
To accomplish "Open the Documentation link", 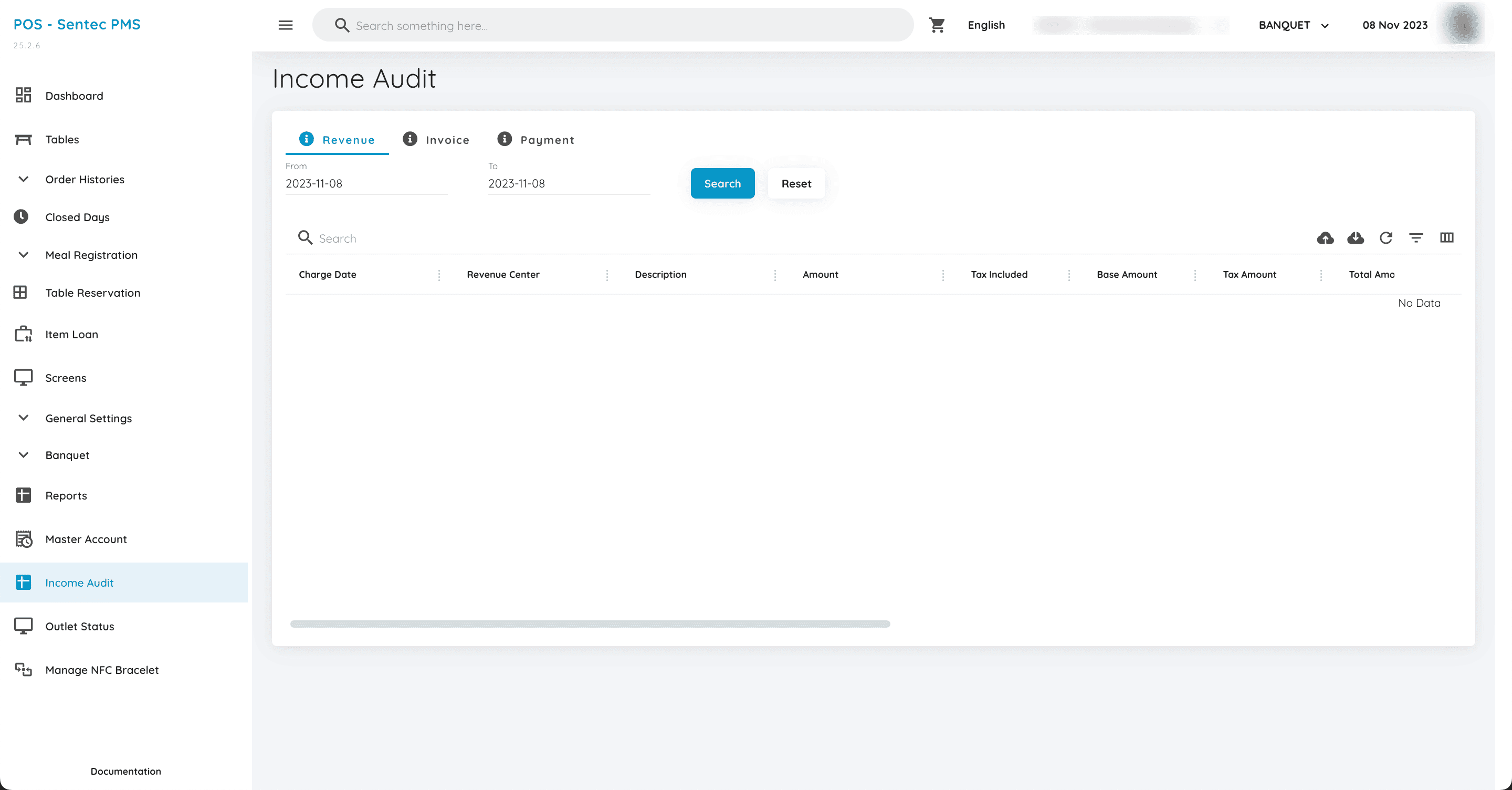I will [x=125, y=771].
